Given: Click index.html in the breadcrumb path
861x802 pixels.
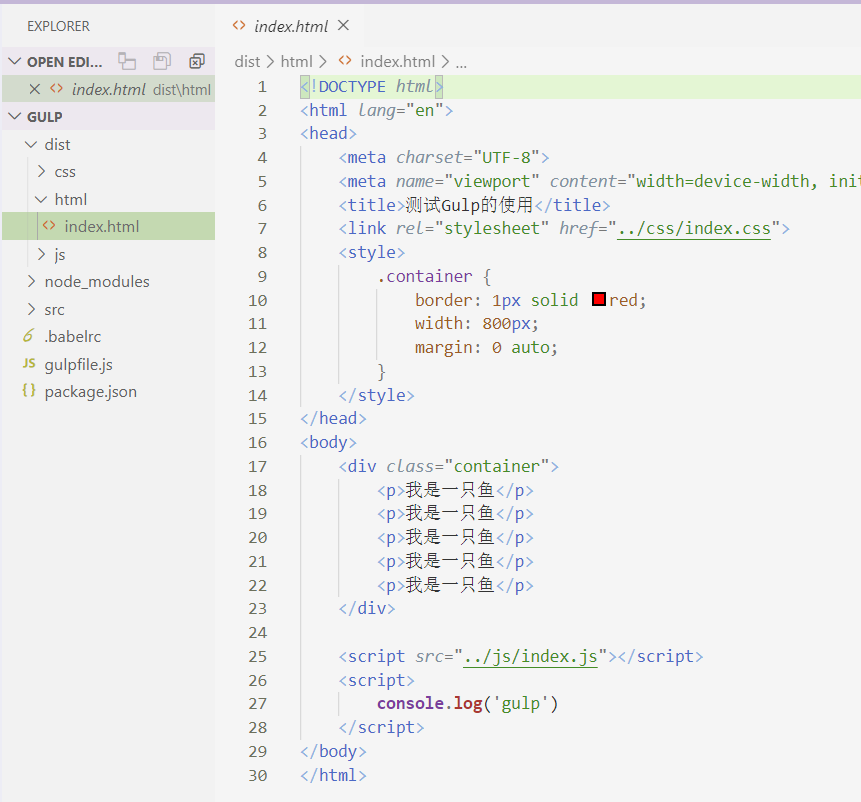Looking at the screenshot, I should (x=398, y=61).
